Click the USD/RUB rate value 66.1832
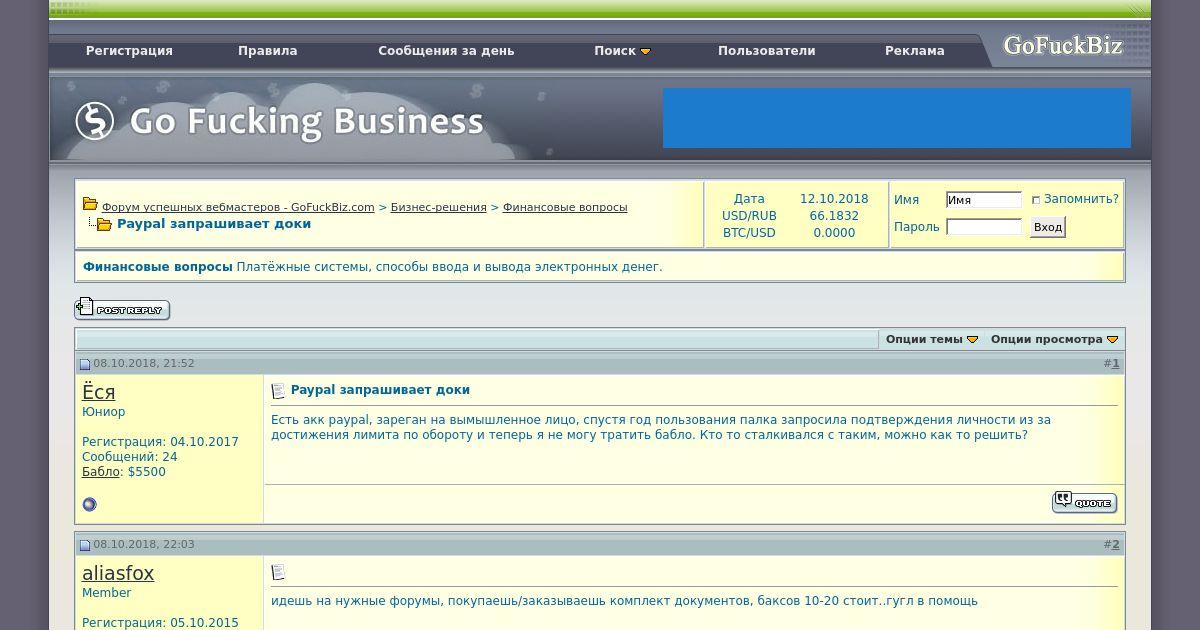1200x630 pixels. (x=834, y=216)
